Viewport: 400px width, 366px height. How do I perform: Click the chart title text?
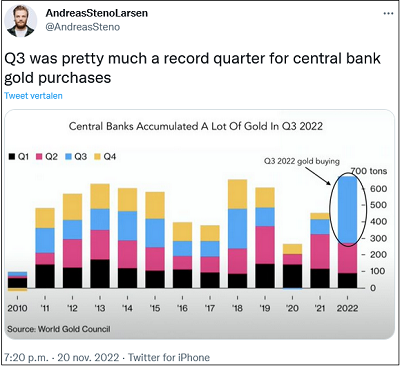196,126
